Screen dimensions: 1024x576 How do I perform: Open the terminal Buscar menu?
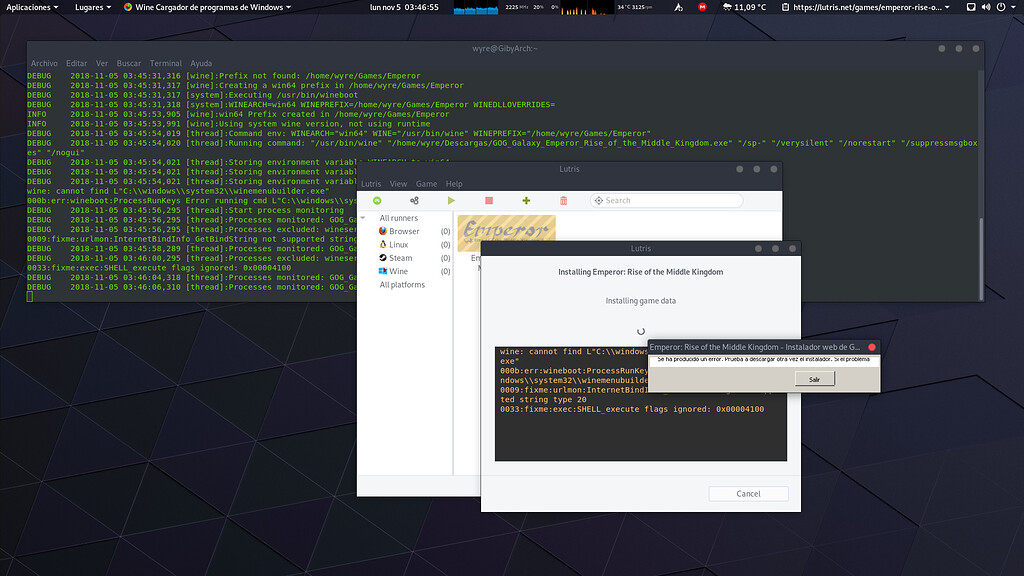tap(129, 63)
